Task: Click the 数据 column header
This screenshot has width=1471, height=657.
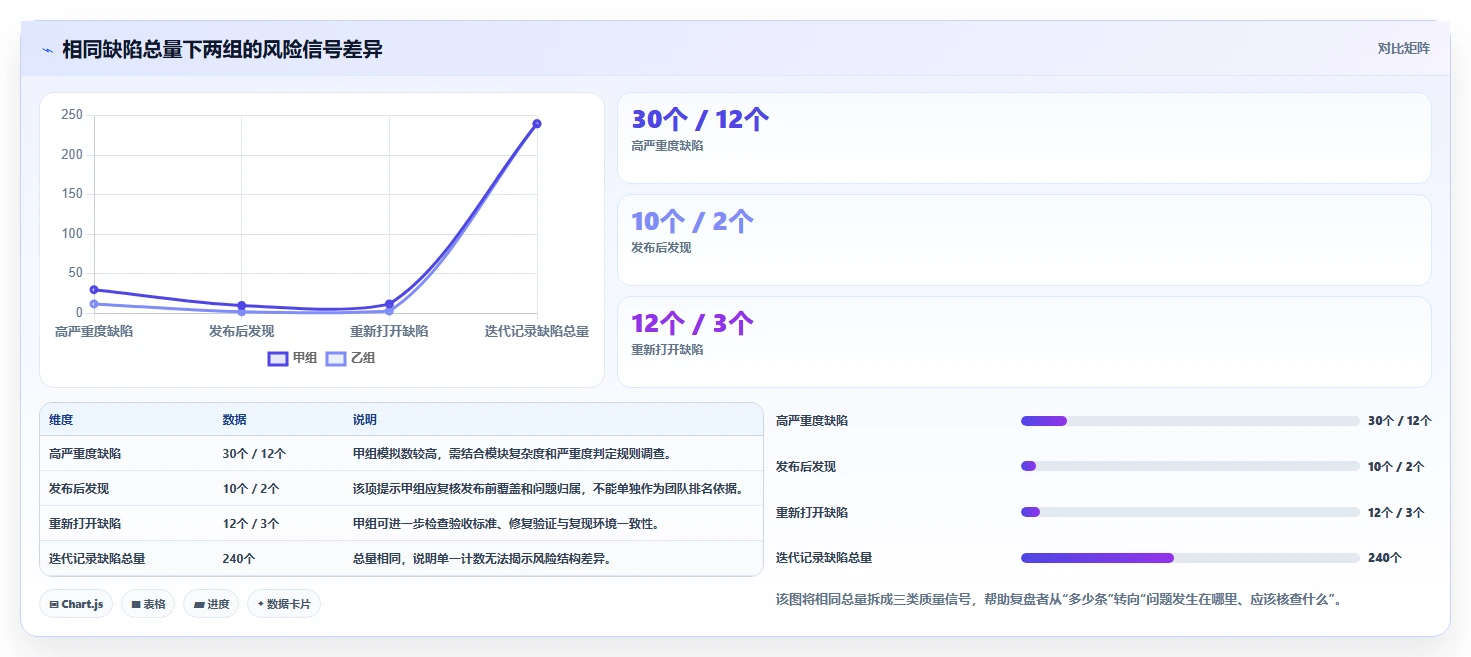Action: 234,420
